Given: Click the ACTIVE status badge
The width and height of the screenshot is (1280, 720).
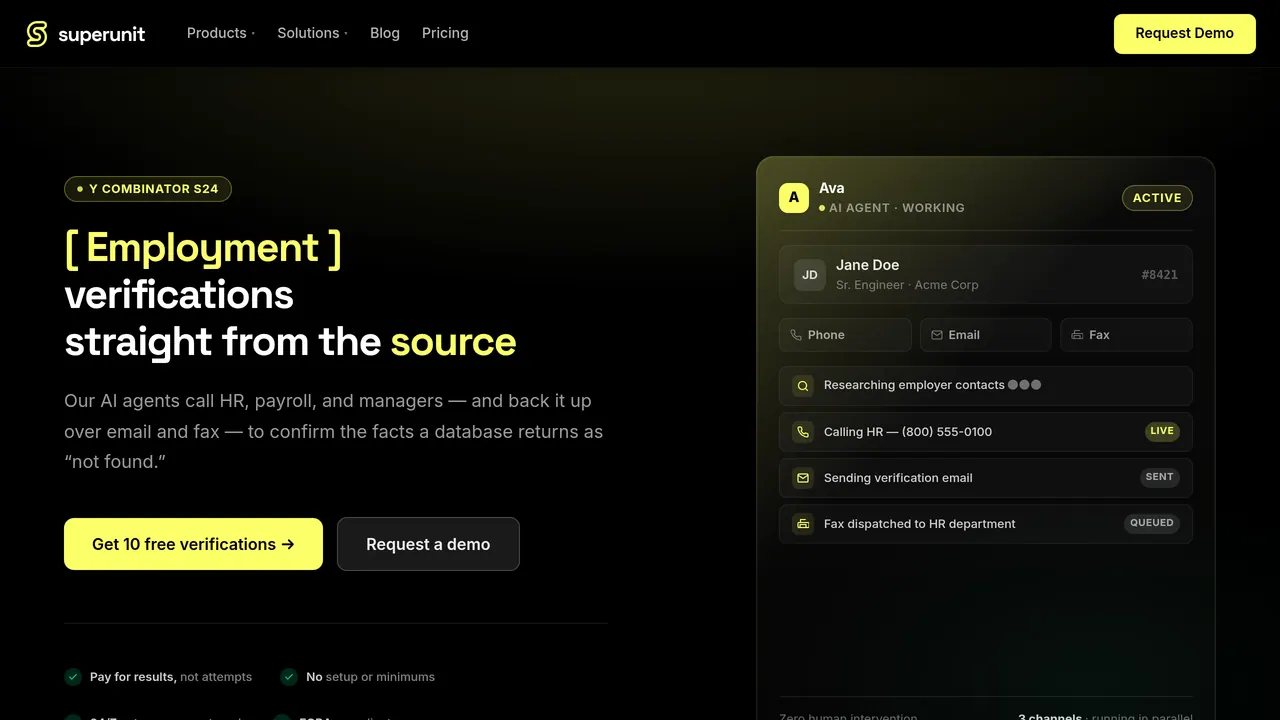Looking at the screenshot, I should point(1157,198).
